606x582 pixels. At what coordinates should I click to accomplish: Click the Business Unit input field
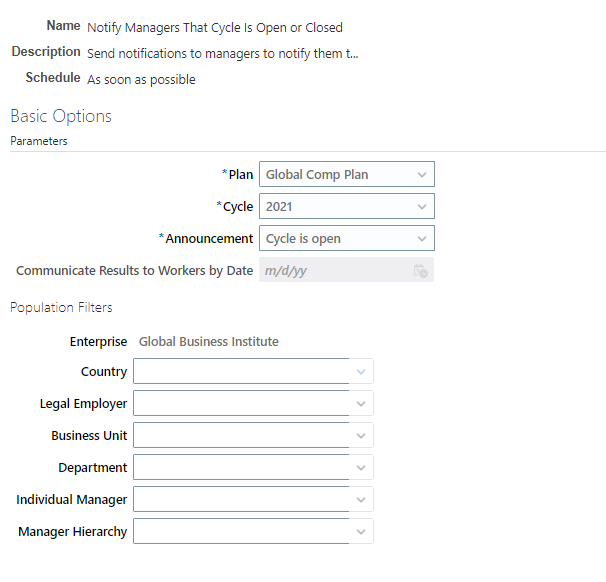(x=241, y=436)
